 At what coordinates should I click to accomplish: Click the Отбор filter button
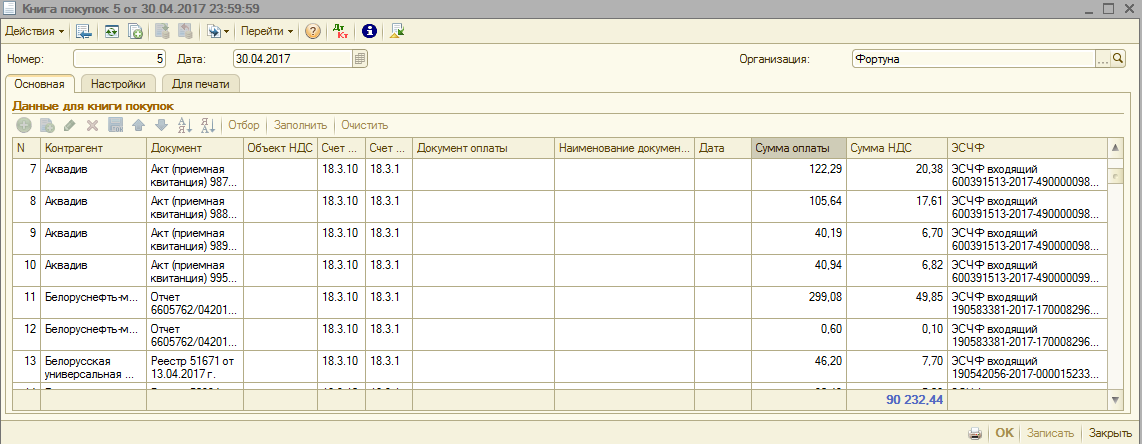(x=243, y=125)
